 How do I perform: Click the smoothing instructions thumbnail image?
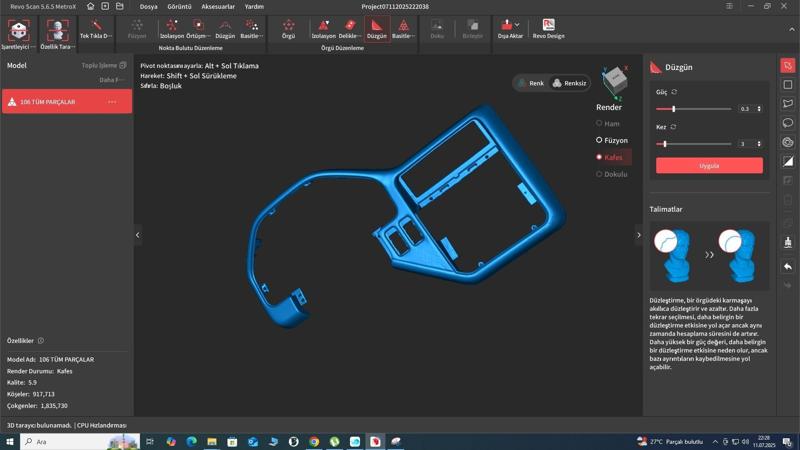pyautogui.click(x=709, y=256)
